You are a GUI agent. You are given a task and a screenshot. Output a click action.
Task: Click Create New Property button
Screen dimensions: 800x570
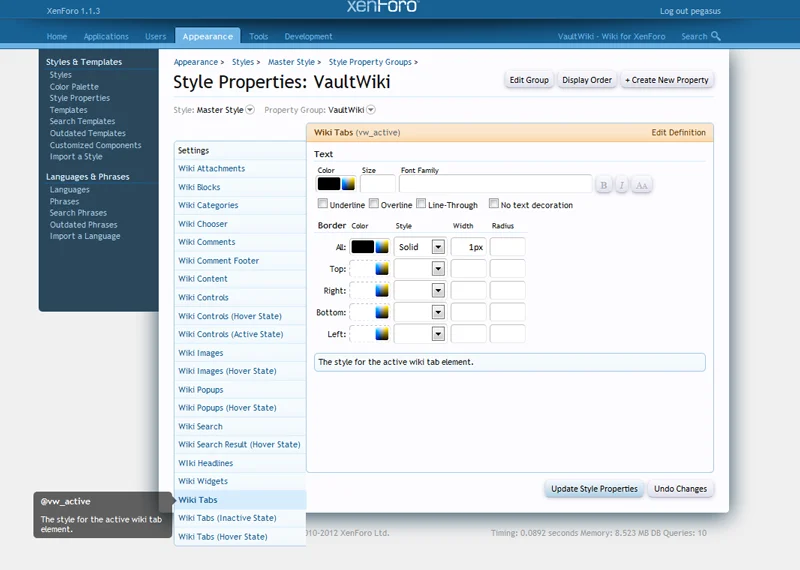coord(667,80)
